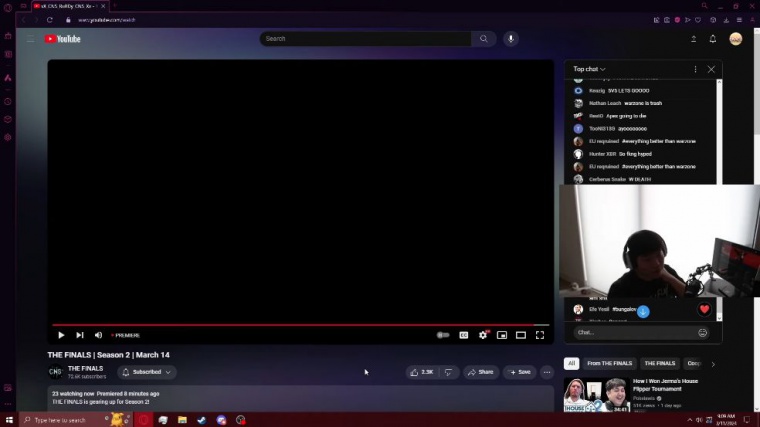Select the 'All' filter chip
760x427 pixels.
click(571, 363)
